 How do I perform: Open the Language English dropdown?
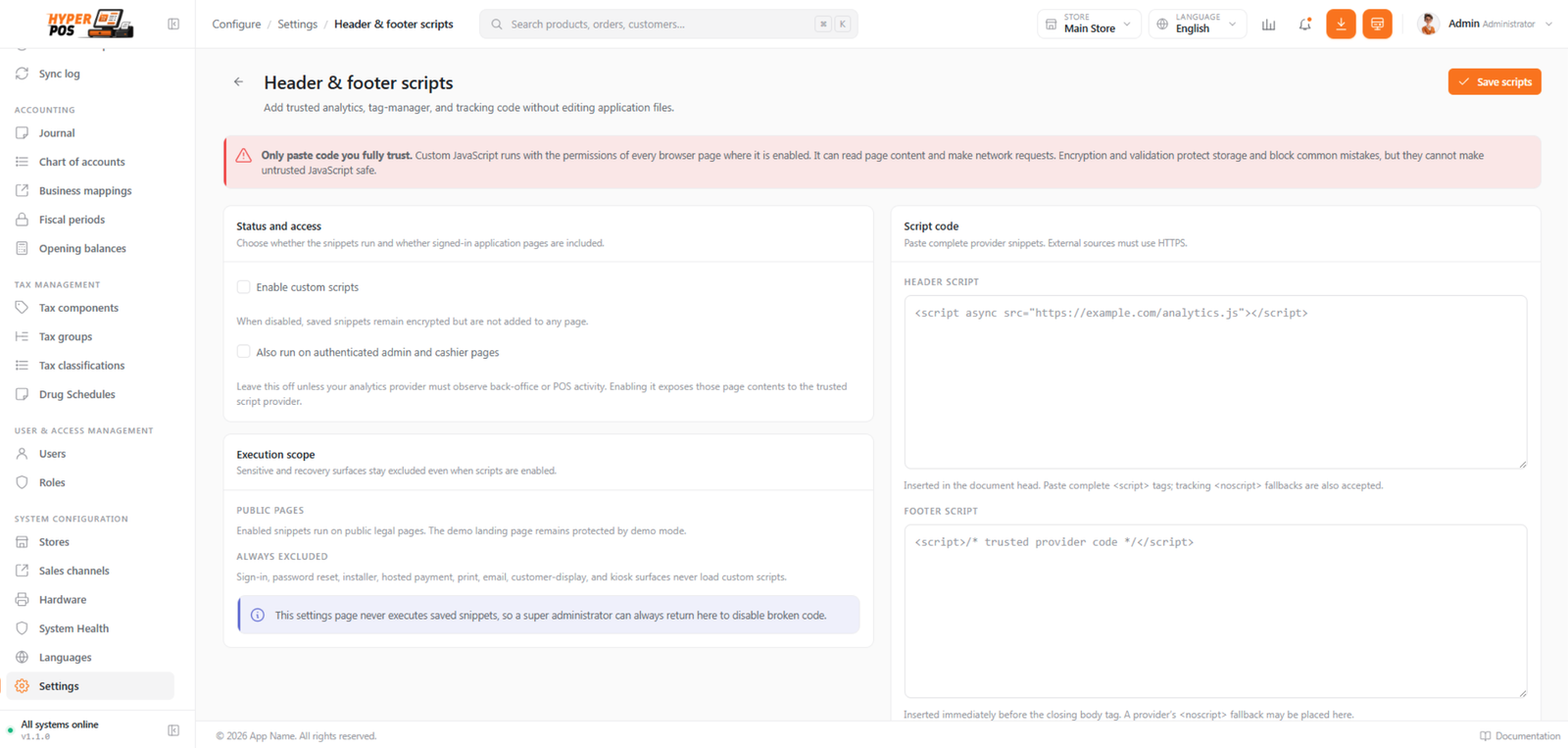[1198, 24]
